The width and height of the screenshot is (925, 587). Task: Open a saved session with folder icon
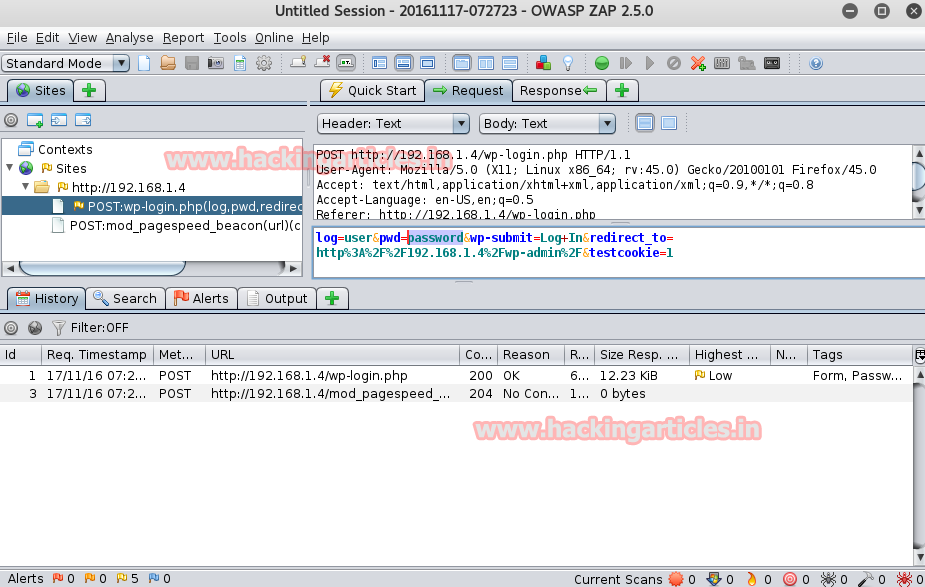pyautogui.click(x=168, y=63)
